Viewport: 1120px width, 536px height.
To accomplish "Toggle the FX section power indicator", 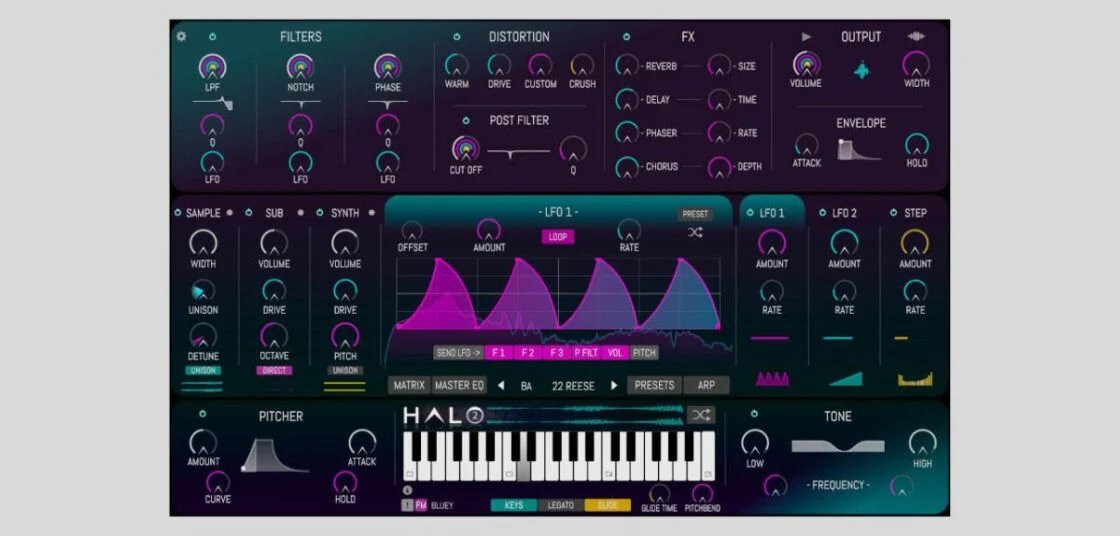I will (x=626, y=37).
